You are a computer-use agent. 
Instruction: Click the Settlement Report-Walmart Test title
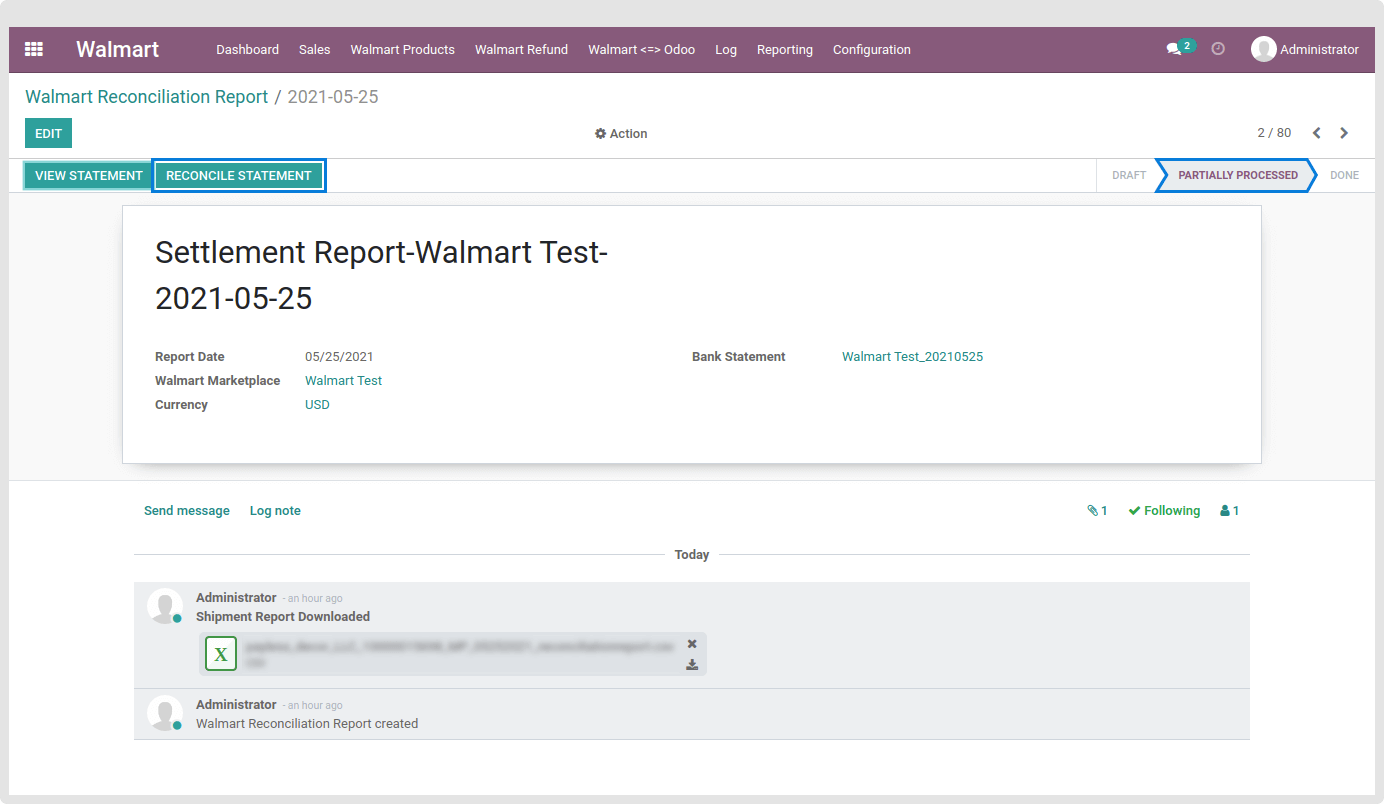click(381, 275)
